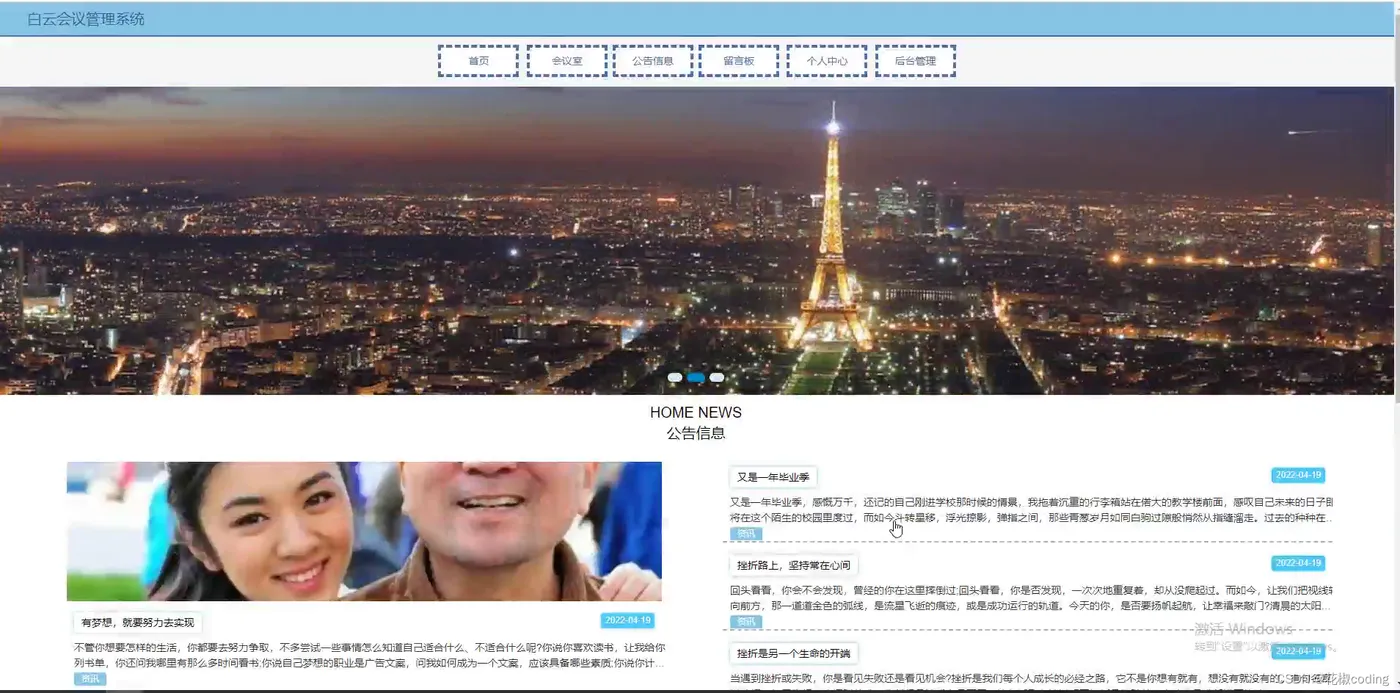Go to the 会议室 page

click(x=566, y=61)
